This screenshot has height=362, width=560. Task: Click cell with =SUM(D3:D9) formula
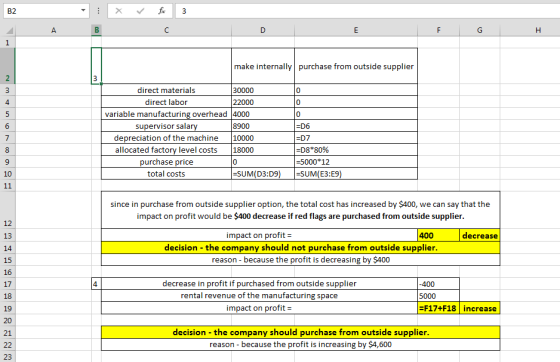pyautogui.click(x=263, y=174)
